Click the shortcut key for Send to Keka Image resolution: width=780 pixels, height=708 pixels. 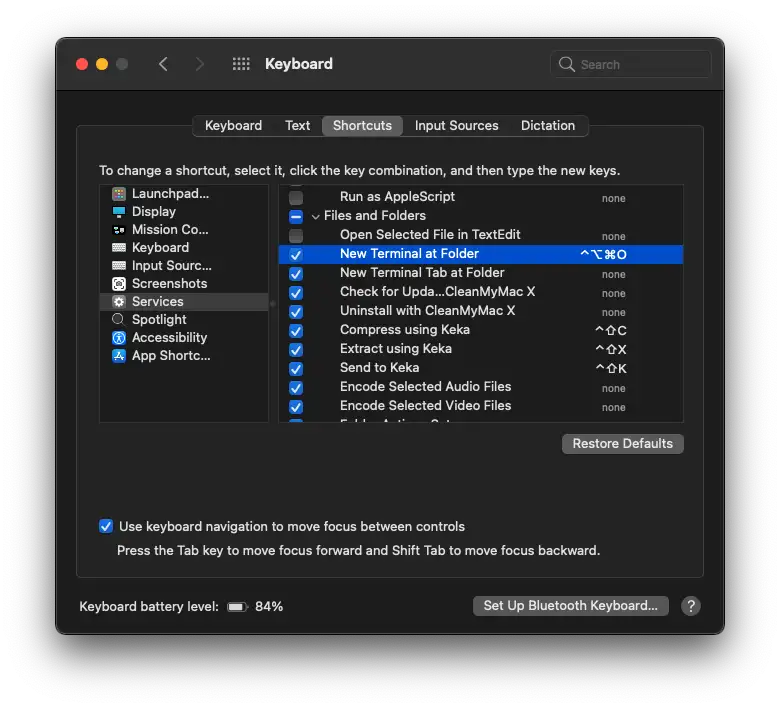click(x=610, y=368)
